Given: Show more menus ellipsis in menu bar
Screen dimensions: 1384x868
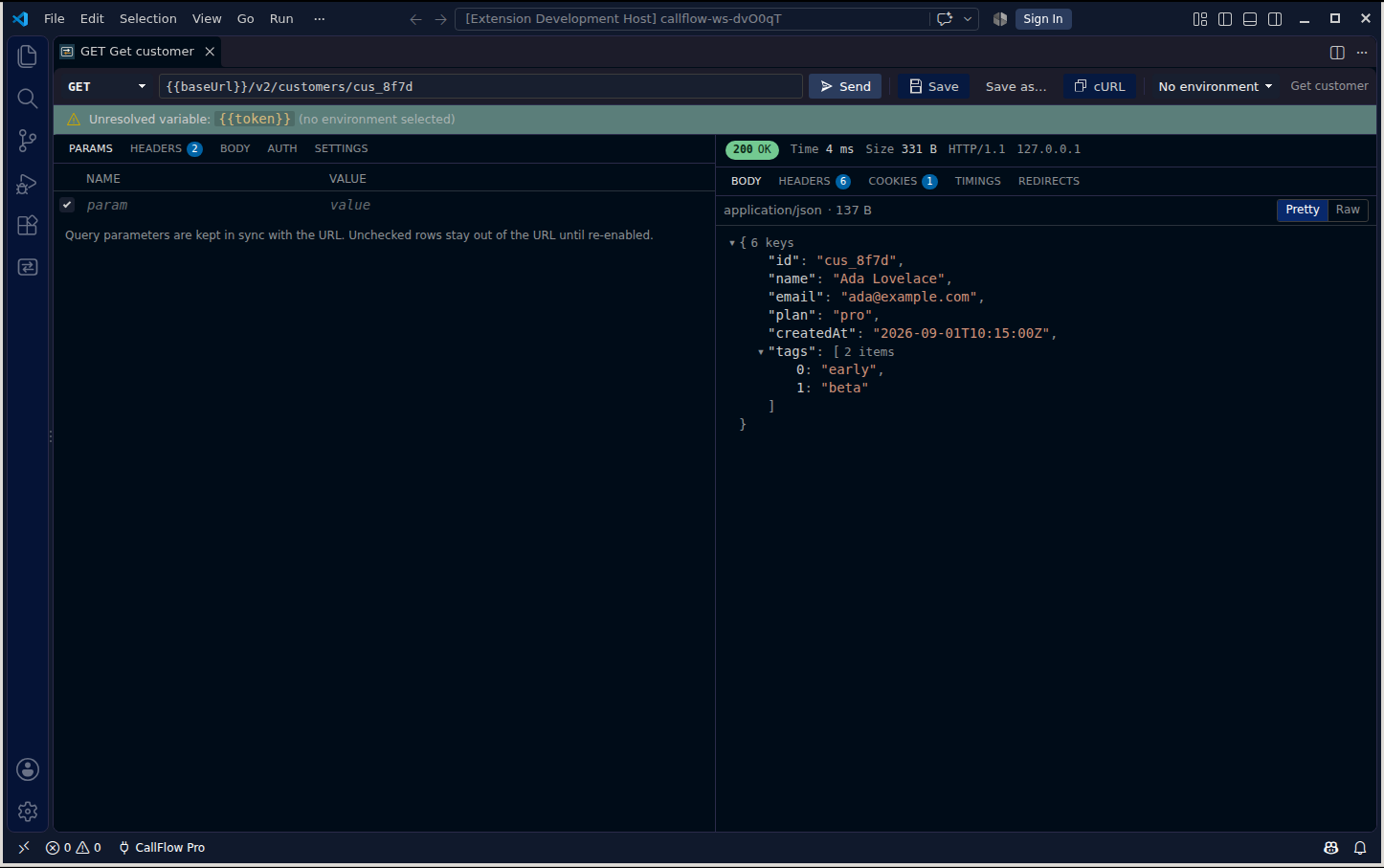Looking at the screenshot, I should pos(320,19).
